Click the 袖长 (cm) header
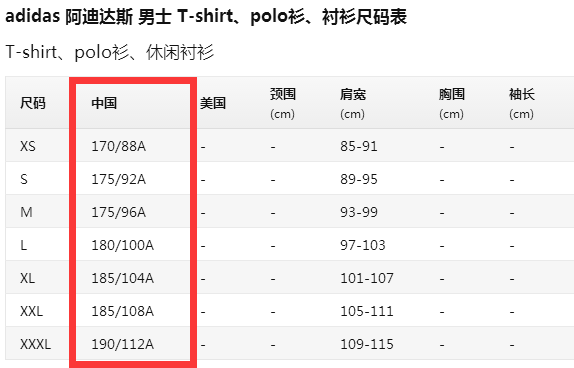The width and height of the screenshot is (574, 368). (522, 104)
